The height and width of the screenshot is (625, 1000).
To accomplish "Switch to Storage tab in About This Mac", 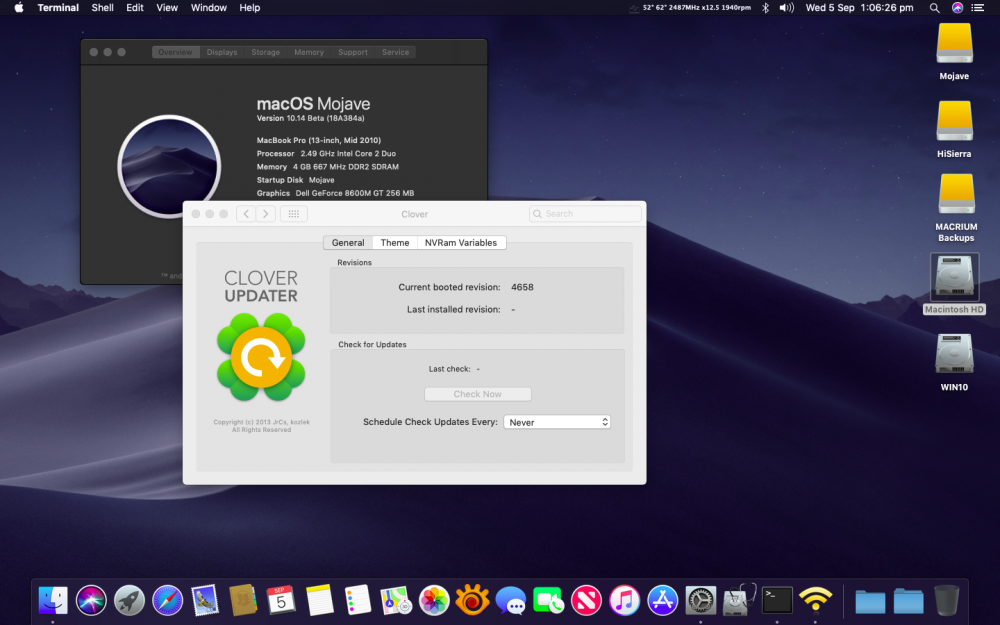I will pos(265,52).
